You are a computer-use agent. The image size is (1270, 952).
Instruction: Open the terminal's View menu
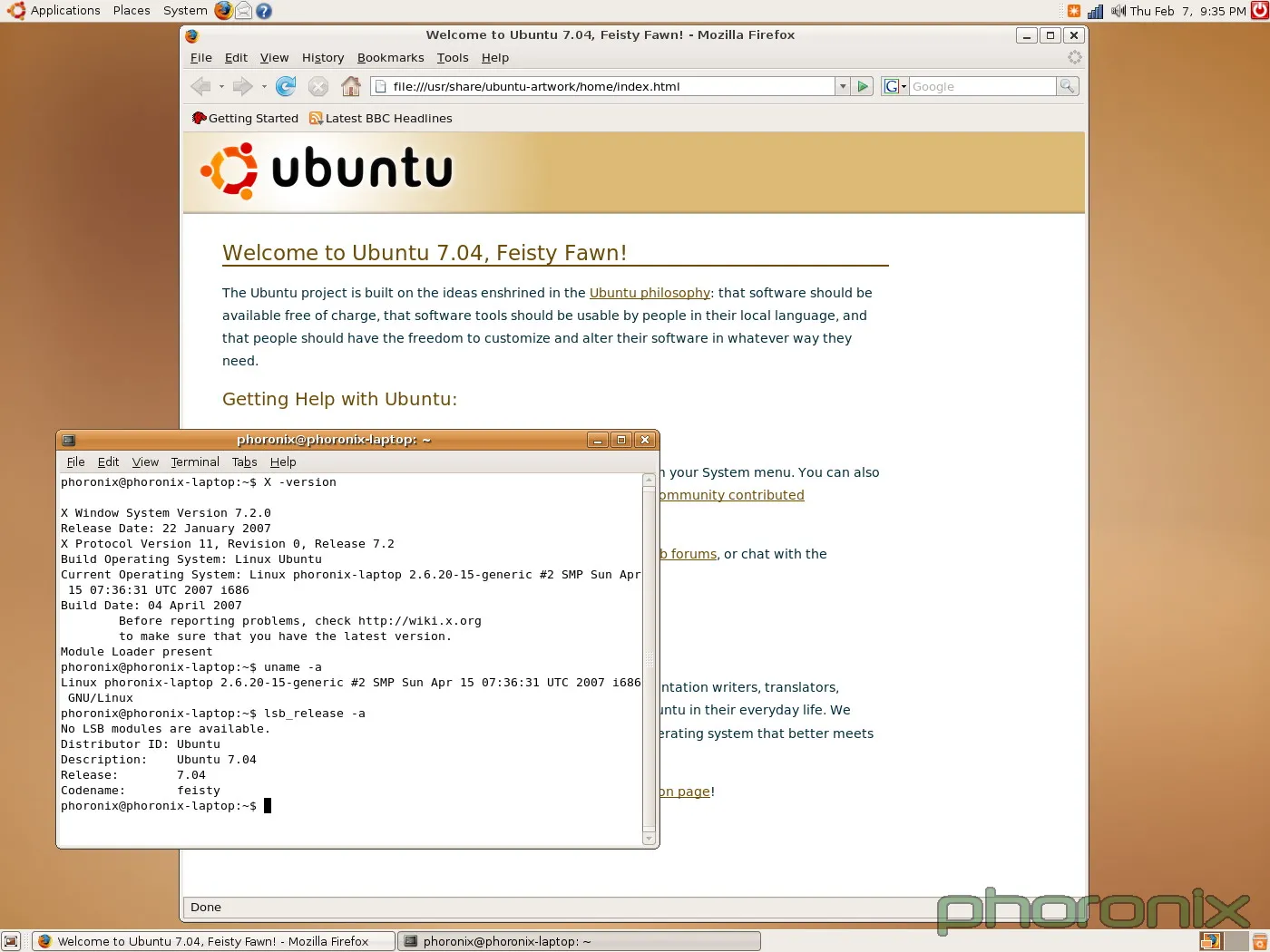point(145,461)
